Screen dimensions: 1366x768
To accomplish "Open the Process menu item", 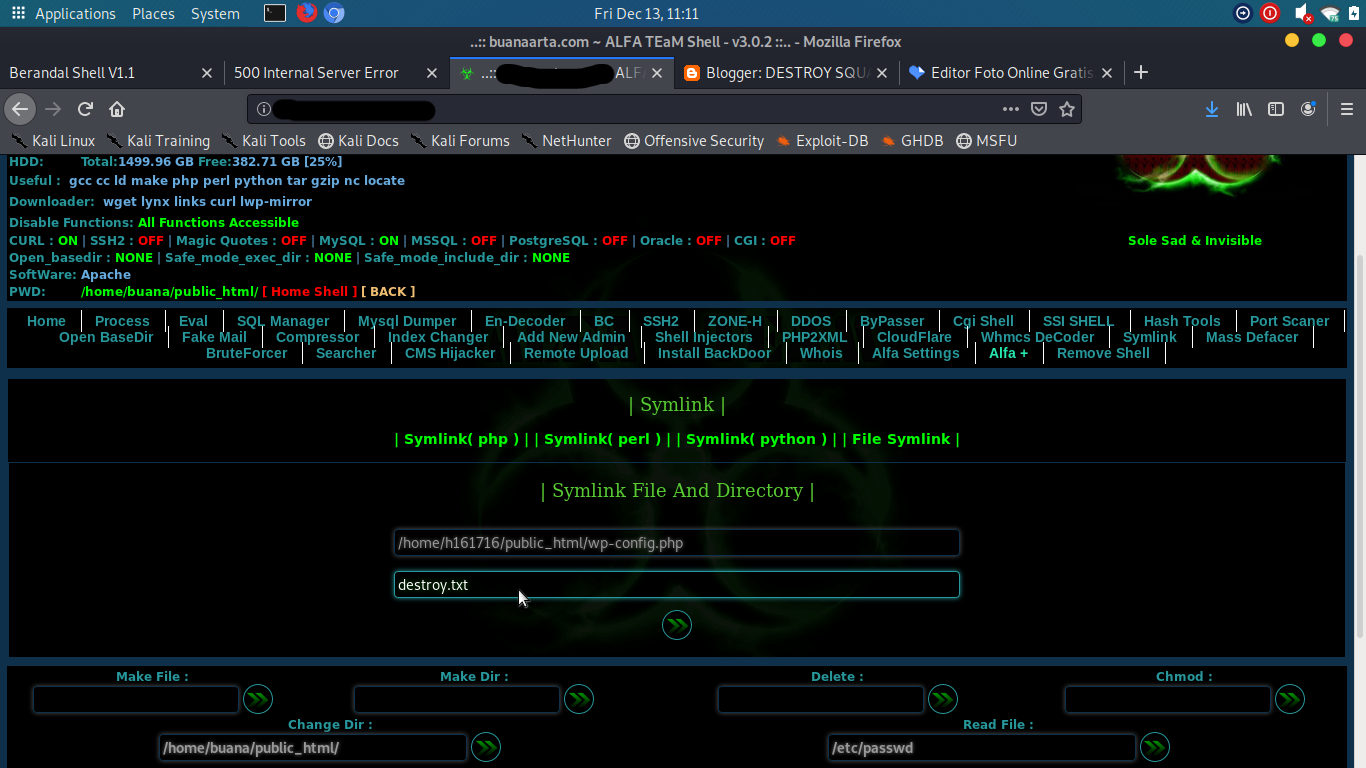I will pyautogui.click(x=122, y=321).
